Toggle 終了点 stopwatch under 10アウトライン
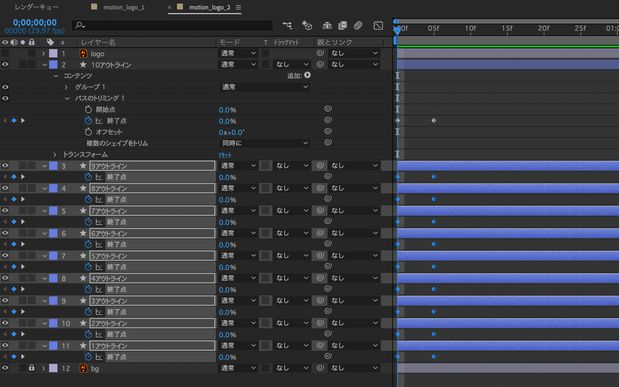 pyautogui.click(x=88, y=121)
